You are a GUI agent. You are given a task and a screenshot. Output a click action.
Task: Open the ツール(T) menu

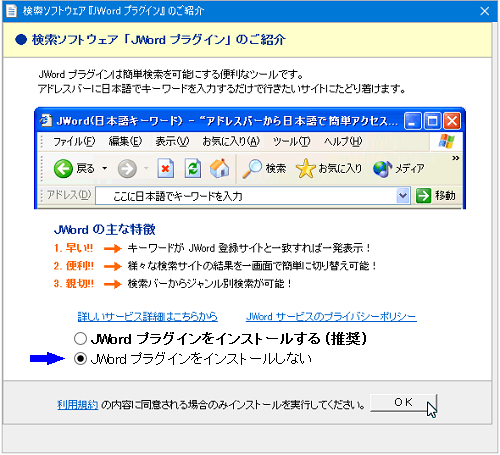(292, 141)
